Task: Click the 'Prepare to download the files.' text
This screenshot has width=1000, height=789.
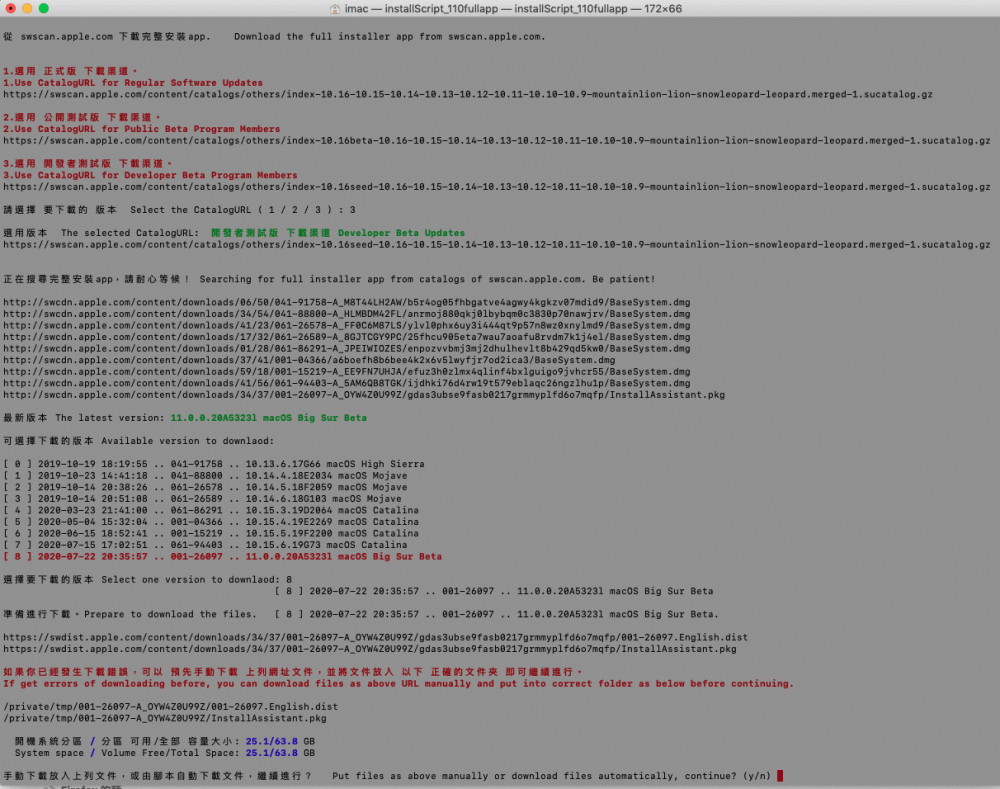Action: [x=170, y=614]
